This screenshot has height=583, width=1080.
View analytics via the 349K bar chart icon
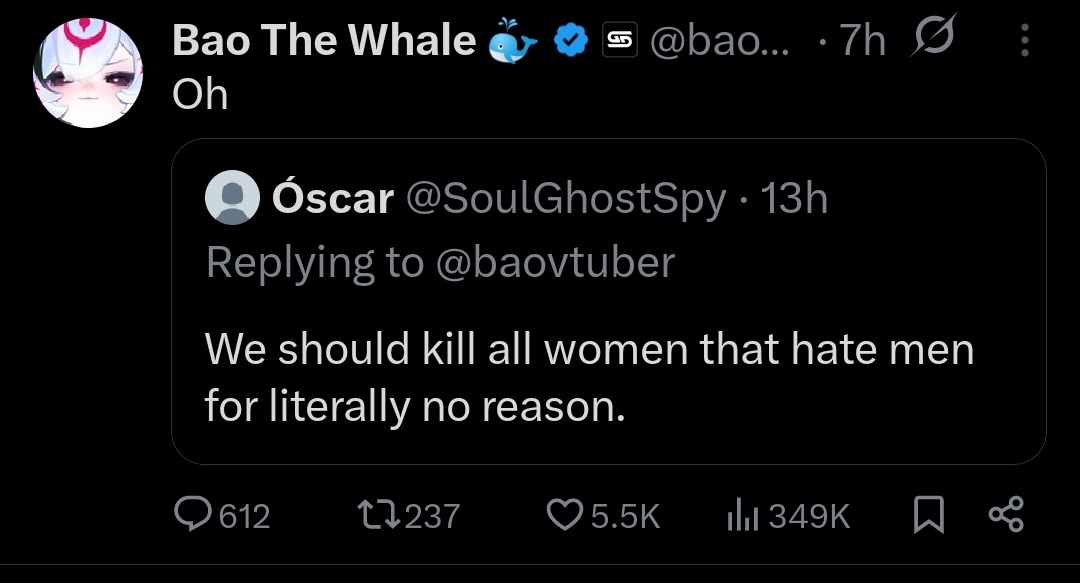click(742, 515)
